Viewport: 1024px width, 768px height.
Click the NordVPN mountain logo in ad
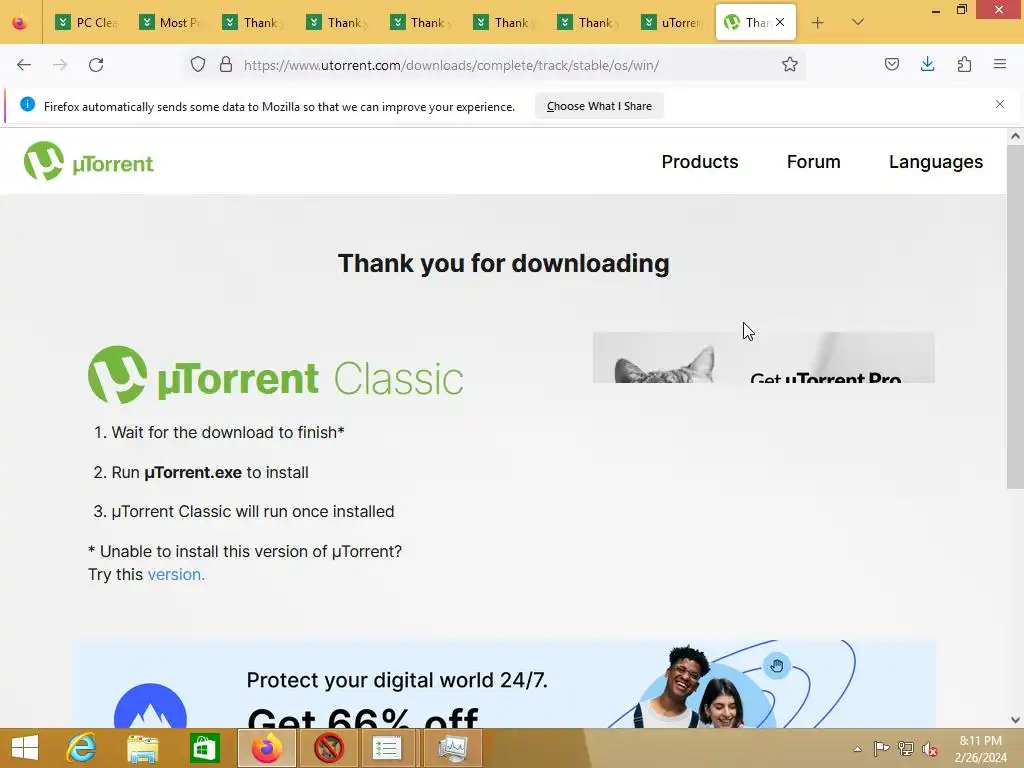click(150, 707)
